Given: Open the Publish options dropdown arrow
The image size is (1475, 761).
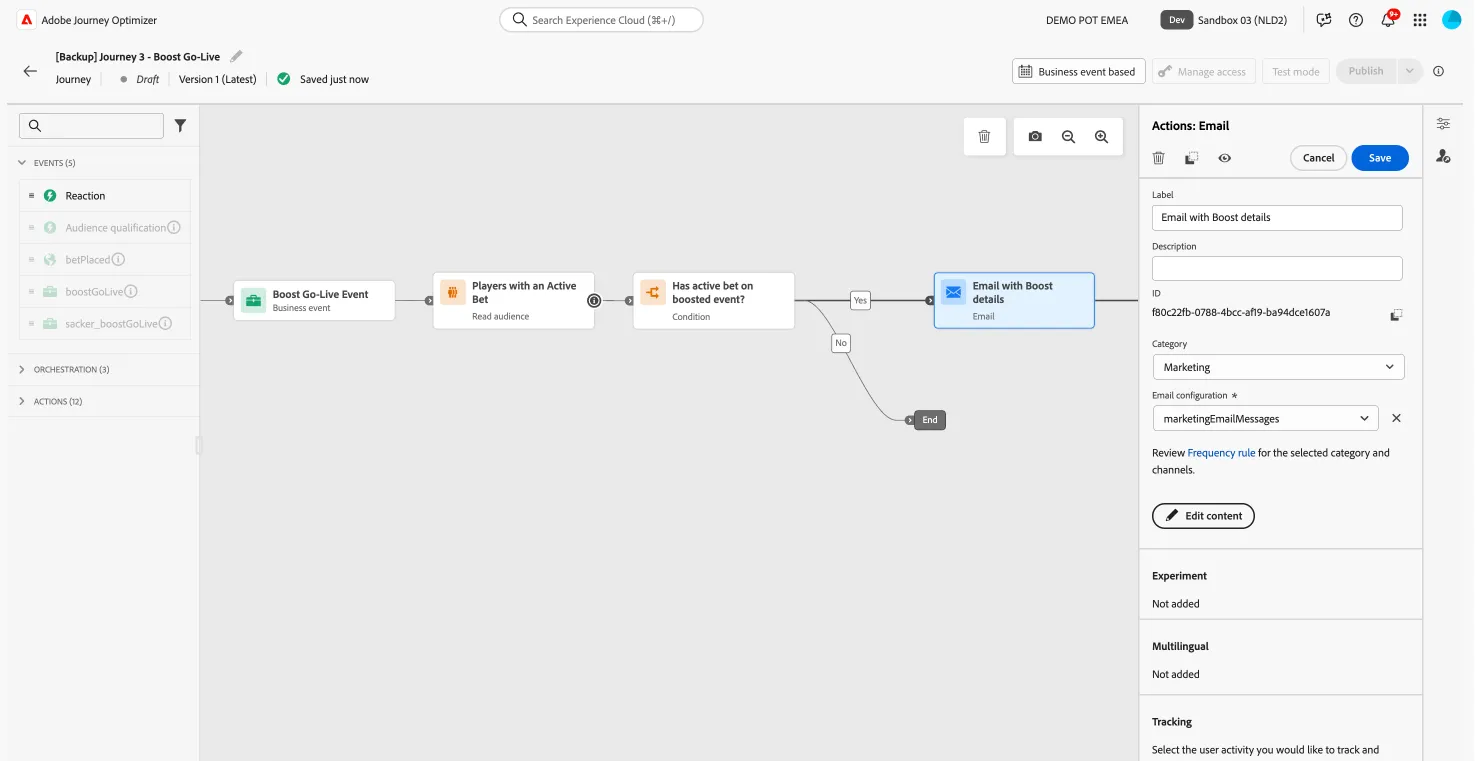Looking at the screenshot, I should 1409,71.
